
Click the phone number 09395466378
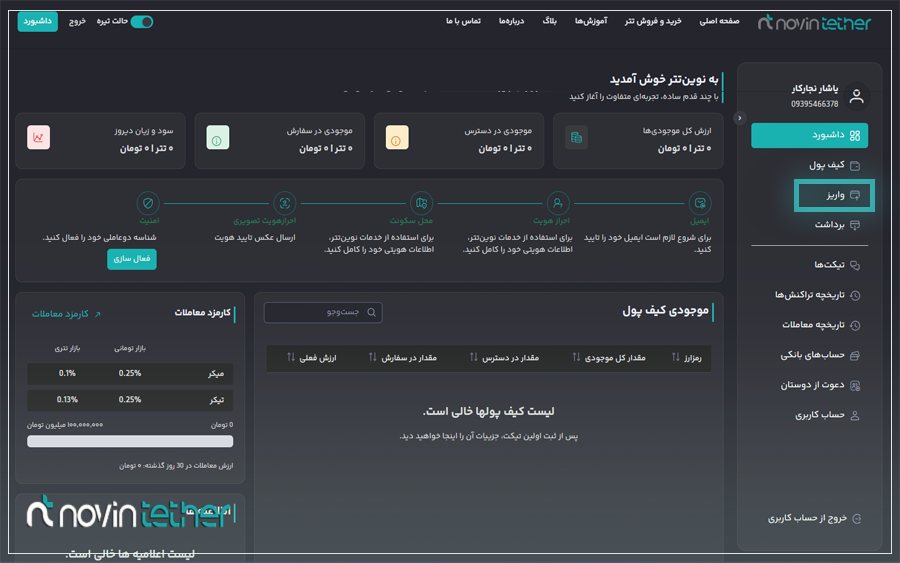pyautogui.click(x=814, y=104)
